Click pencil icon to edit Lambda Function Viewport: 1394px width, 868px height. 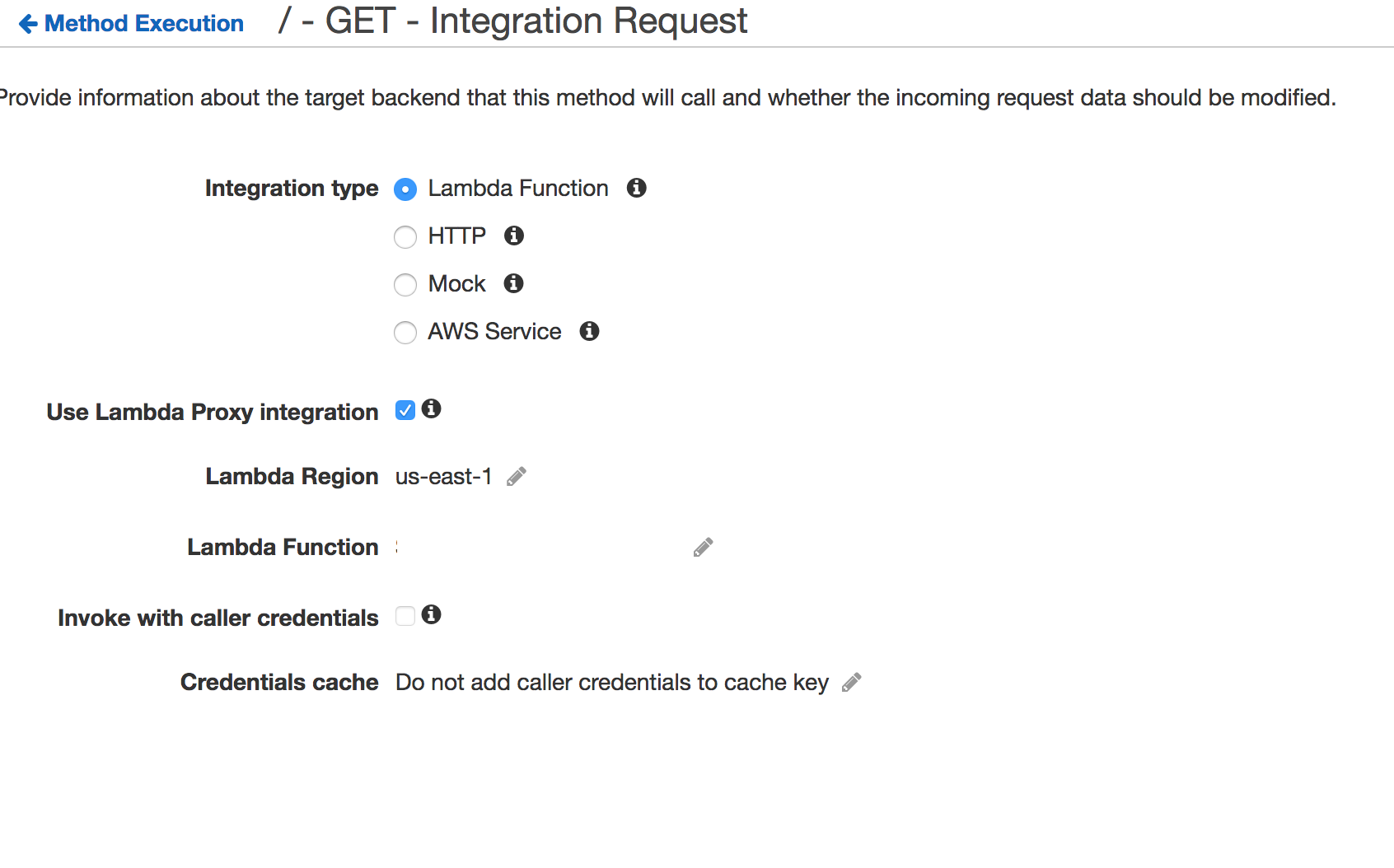pyautogui.click(x=703, y=548)
